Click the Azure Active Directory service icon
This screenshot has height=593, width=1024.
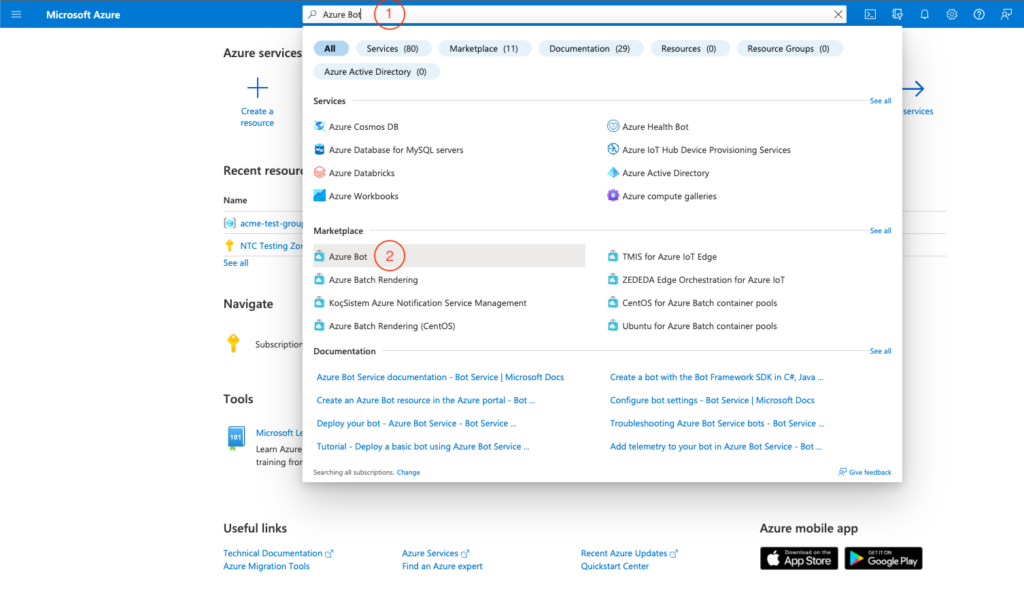click(613, 172)
